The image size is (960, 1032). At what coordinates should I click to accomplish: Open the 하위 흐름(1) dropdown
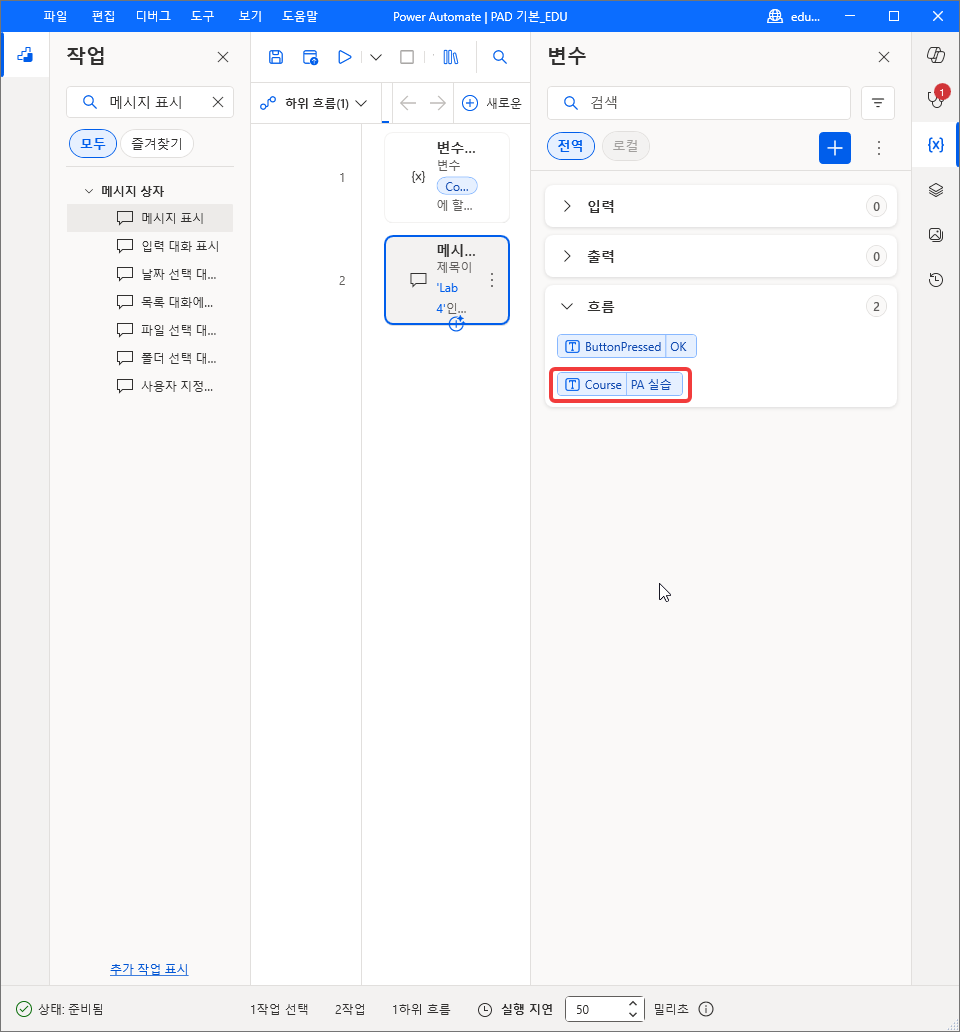coord(314,103)
